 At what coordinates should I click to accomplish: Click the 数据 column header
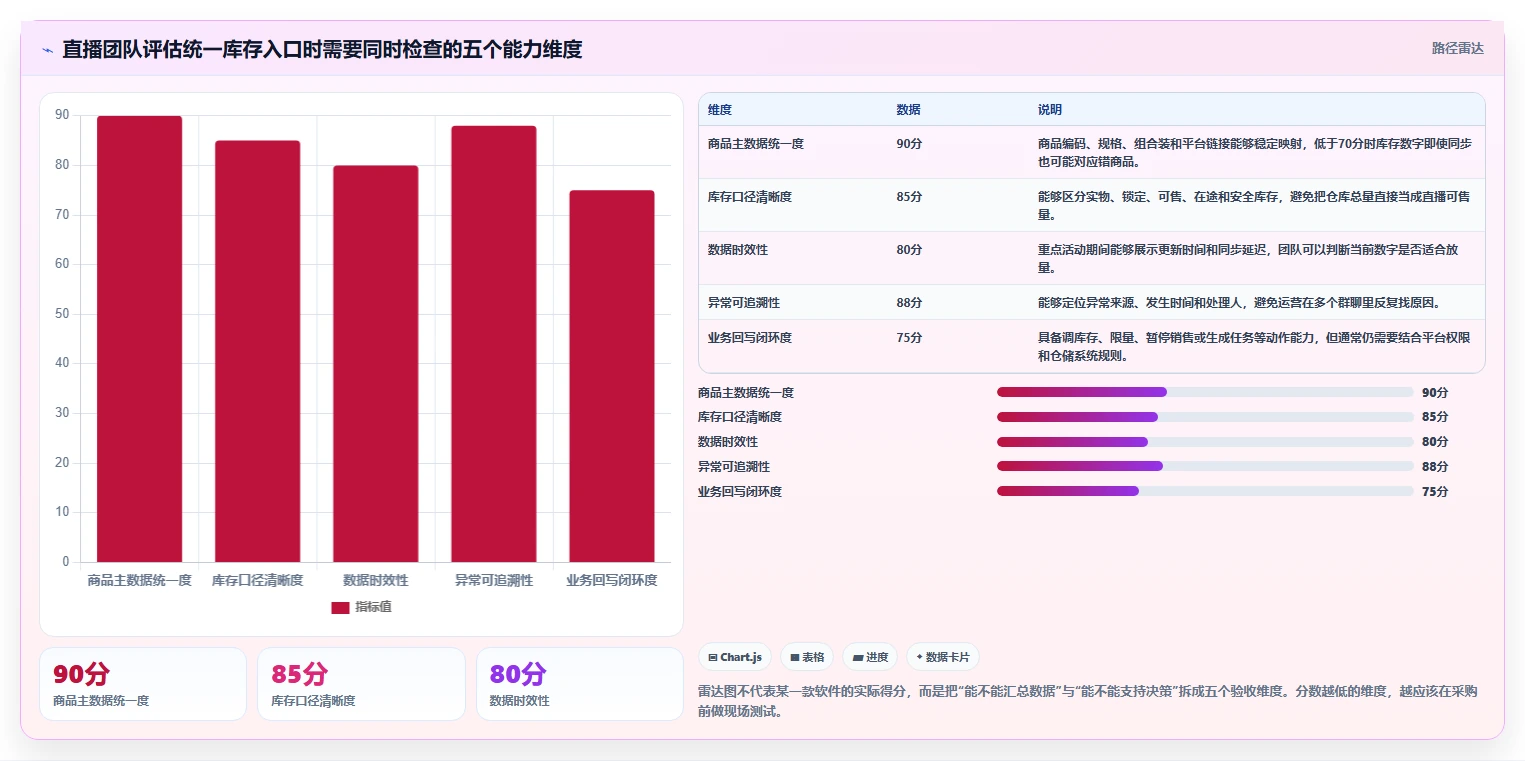[908, 110]
